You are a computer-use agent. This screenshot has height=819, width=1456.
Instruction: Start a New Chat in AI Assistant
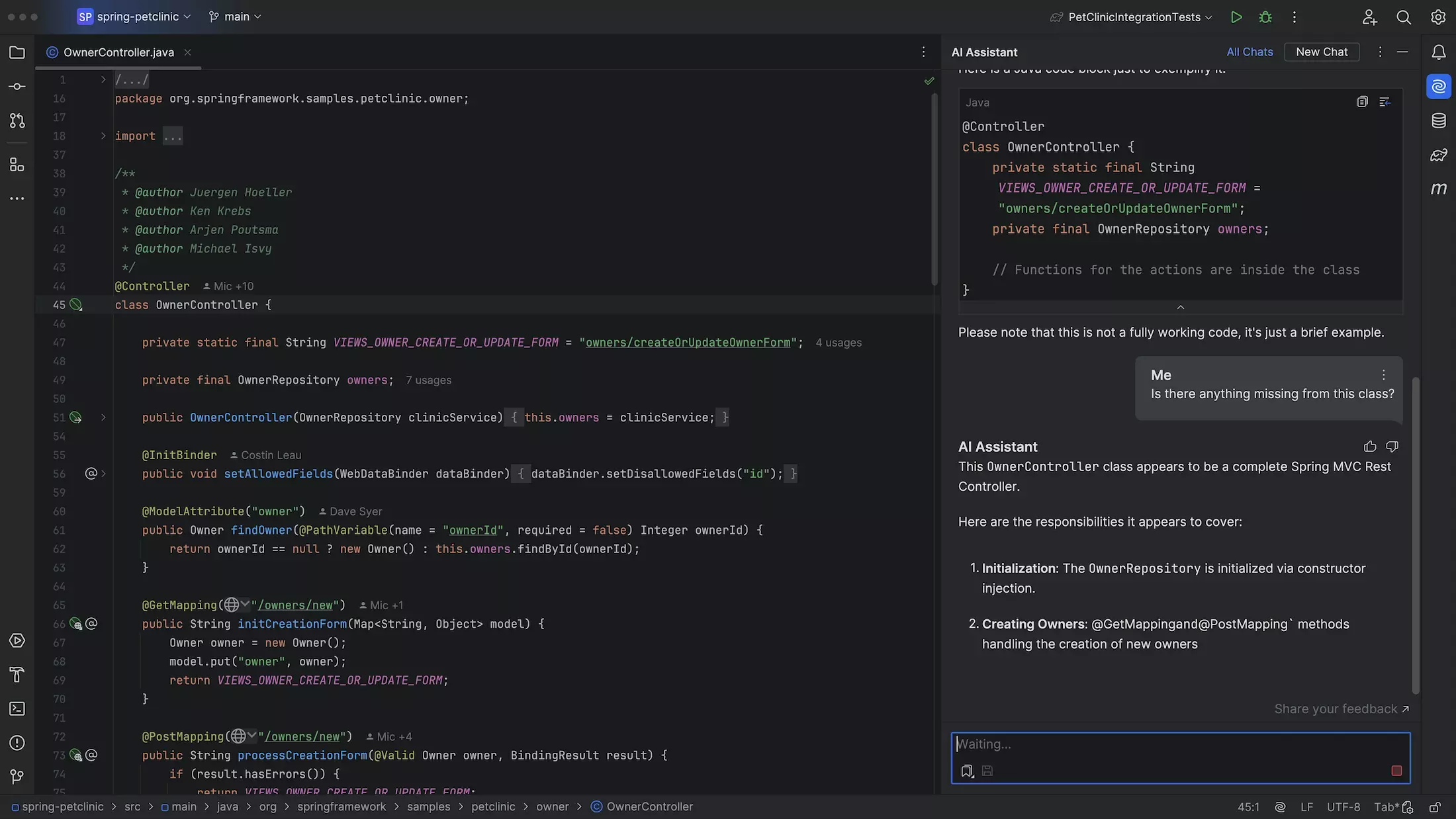pyautogui.click(x=1322, y=52)
